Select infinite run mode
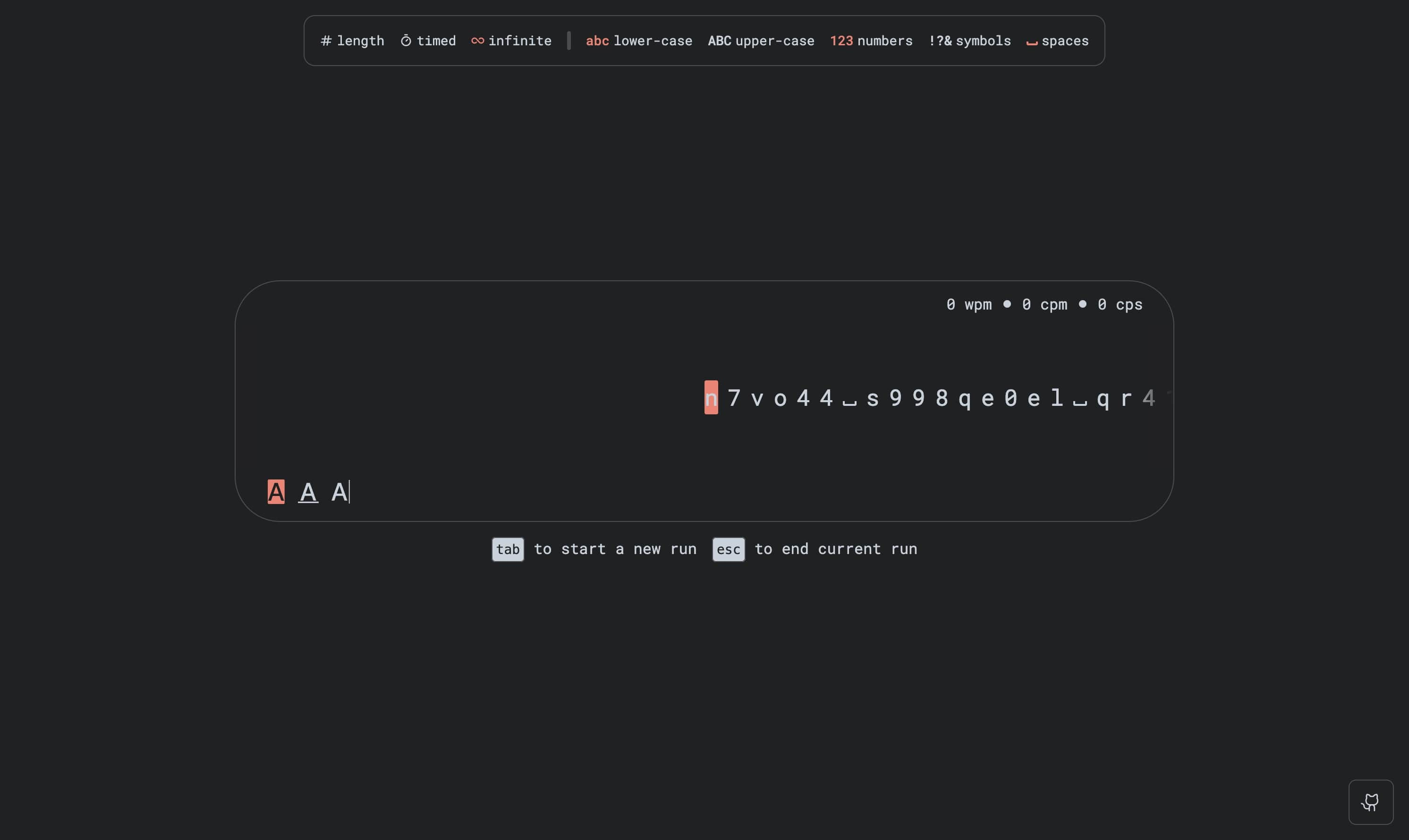1409x840 pixels. pyautogui.click(x=511, y=40)
